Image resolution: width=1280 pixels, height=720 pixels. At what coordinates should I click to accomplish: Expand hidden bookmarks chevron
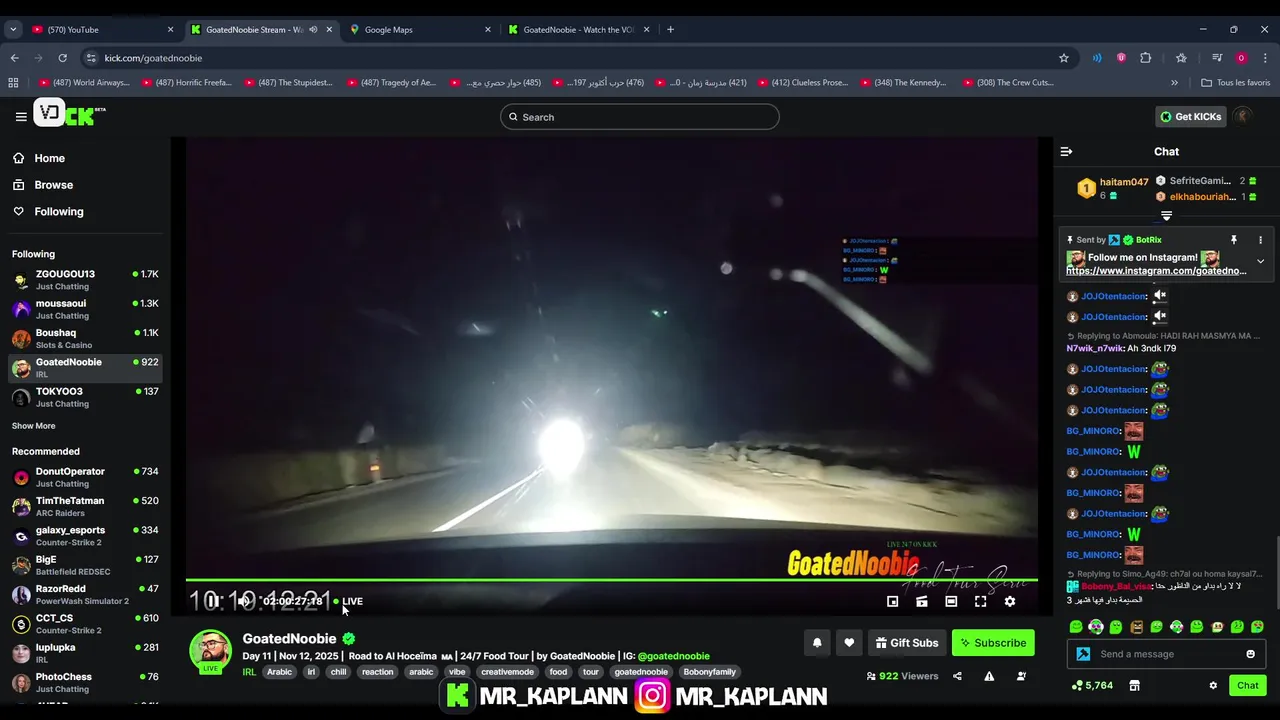point(1174,83)
